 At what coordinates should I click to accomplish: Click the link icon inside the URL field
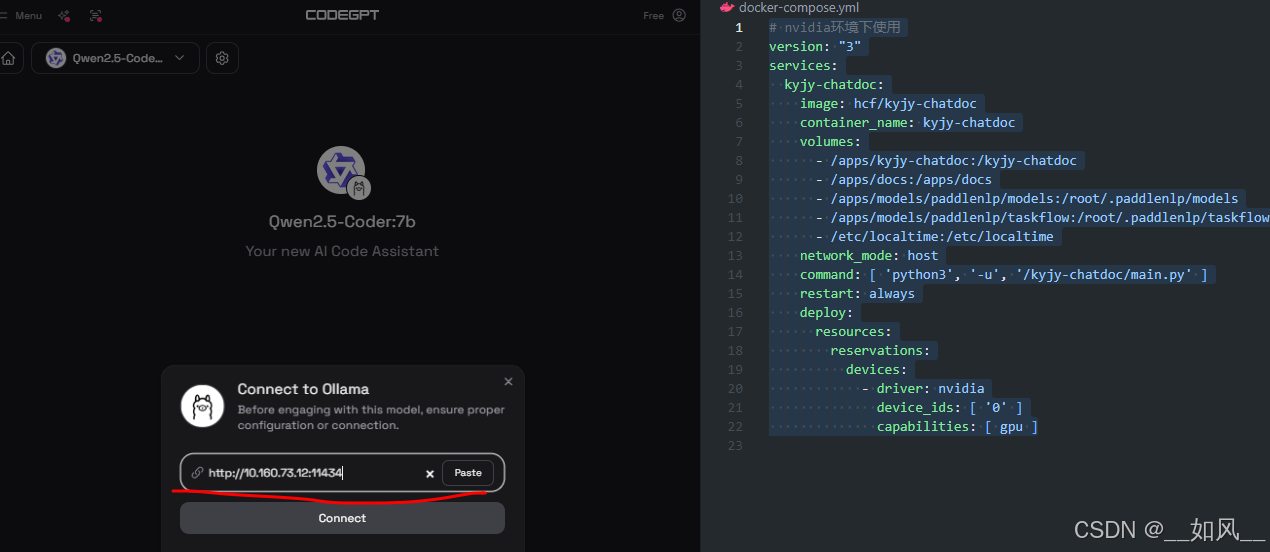(x=197, y=473)
